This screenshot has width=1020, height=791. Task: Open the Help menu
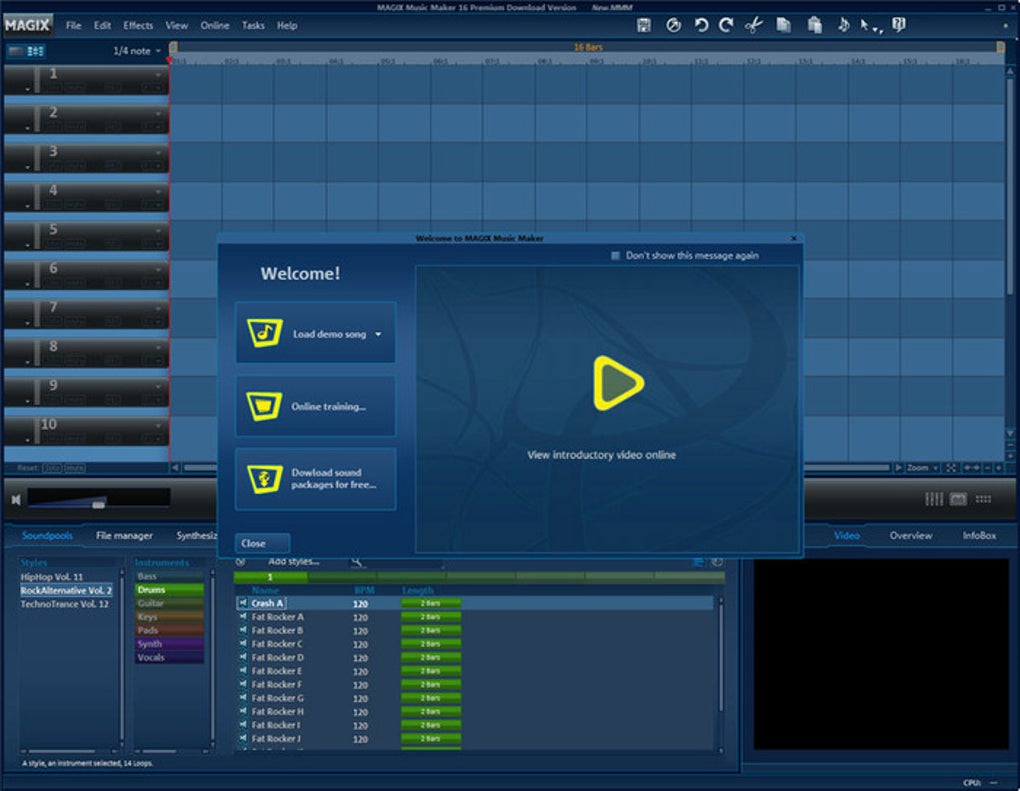[287, 25]
